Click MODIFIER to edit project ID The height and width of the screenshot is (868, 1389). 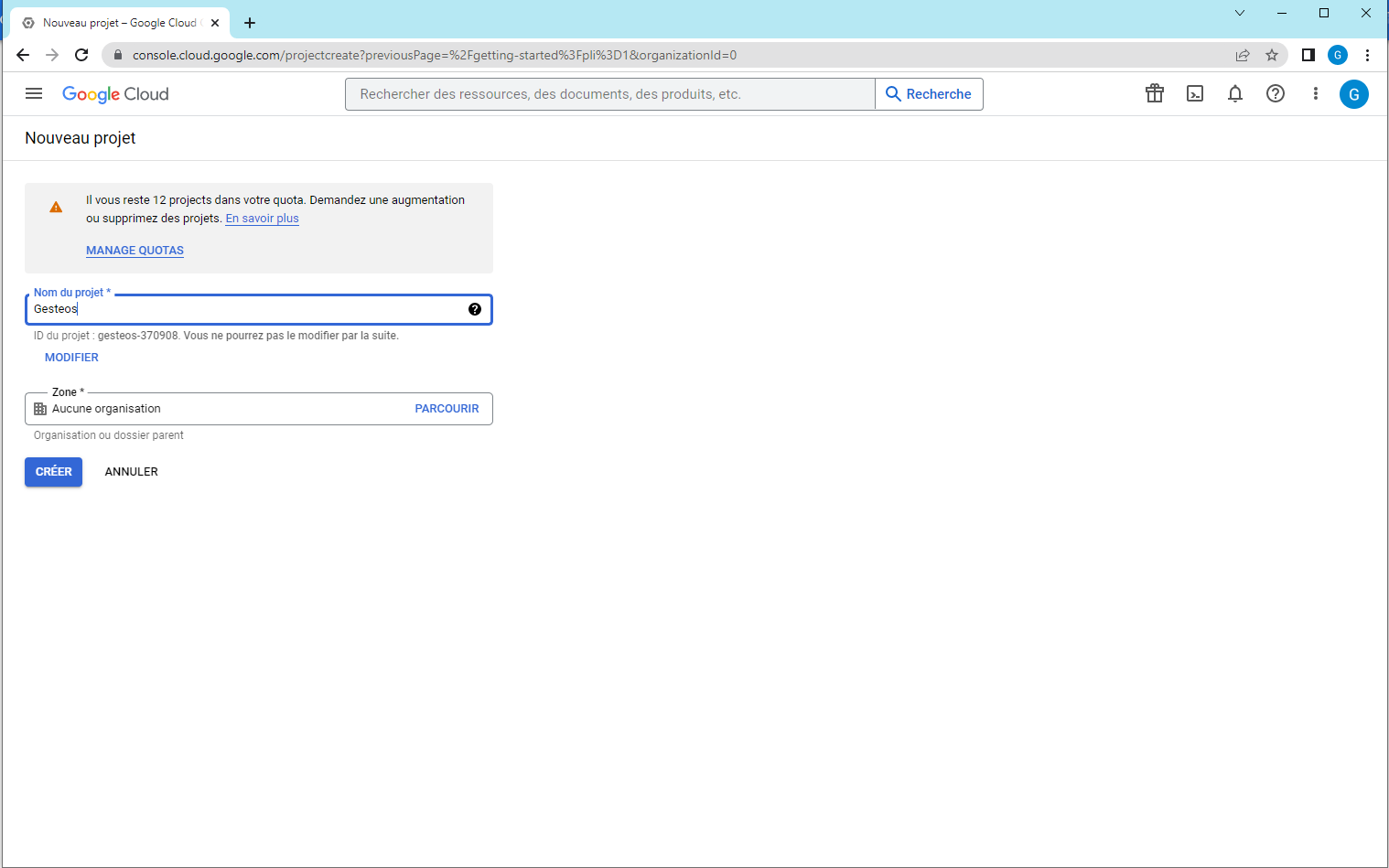[x=71, y=358]
